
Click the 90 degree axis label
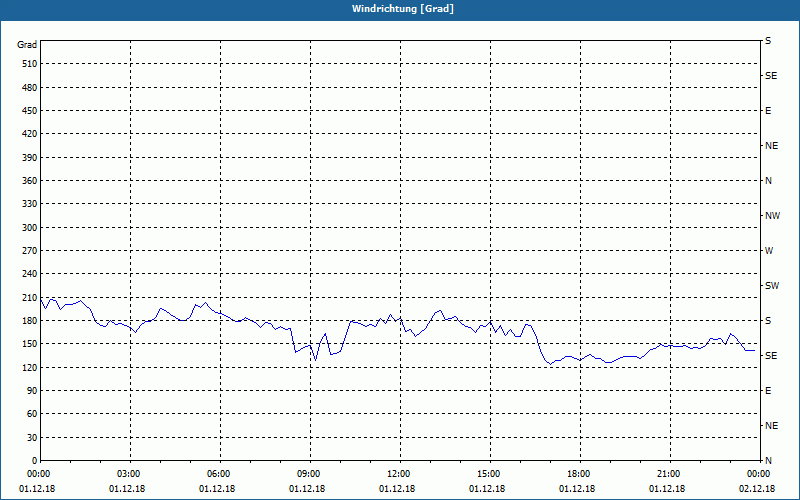tap(32, 391)
